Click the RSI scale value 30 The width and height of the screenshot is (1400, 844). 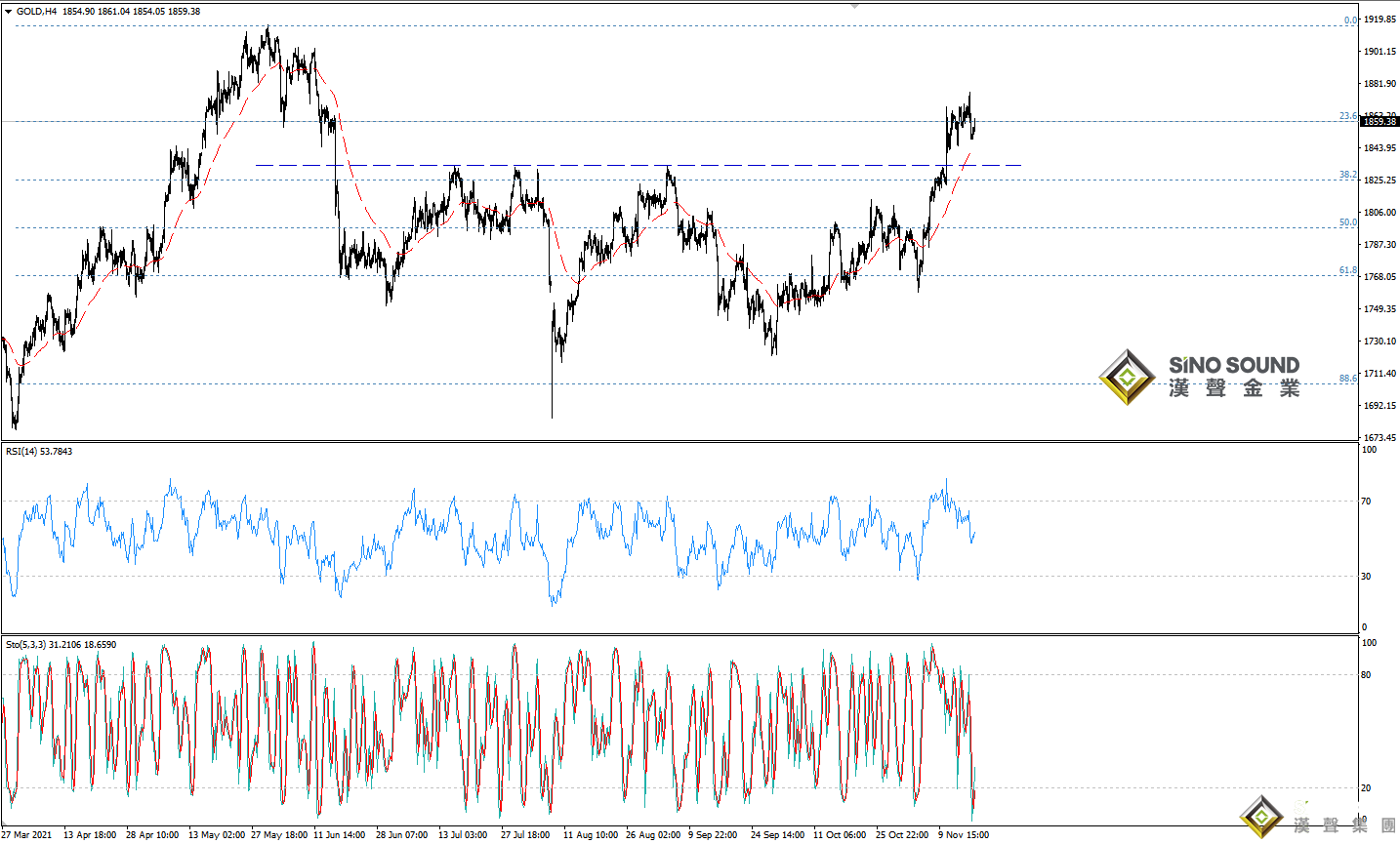pyautogui.click(x=1367, y=577)
